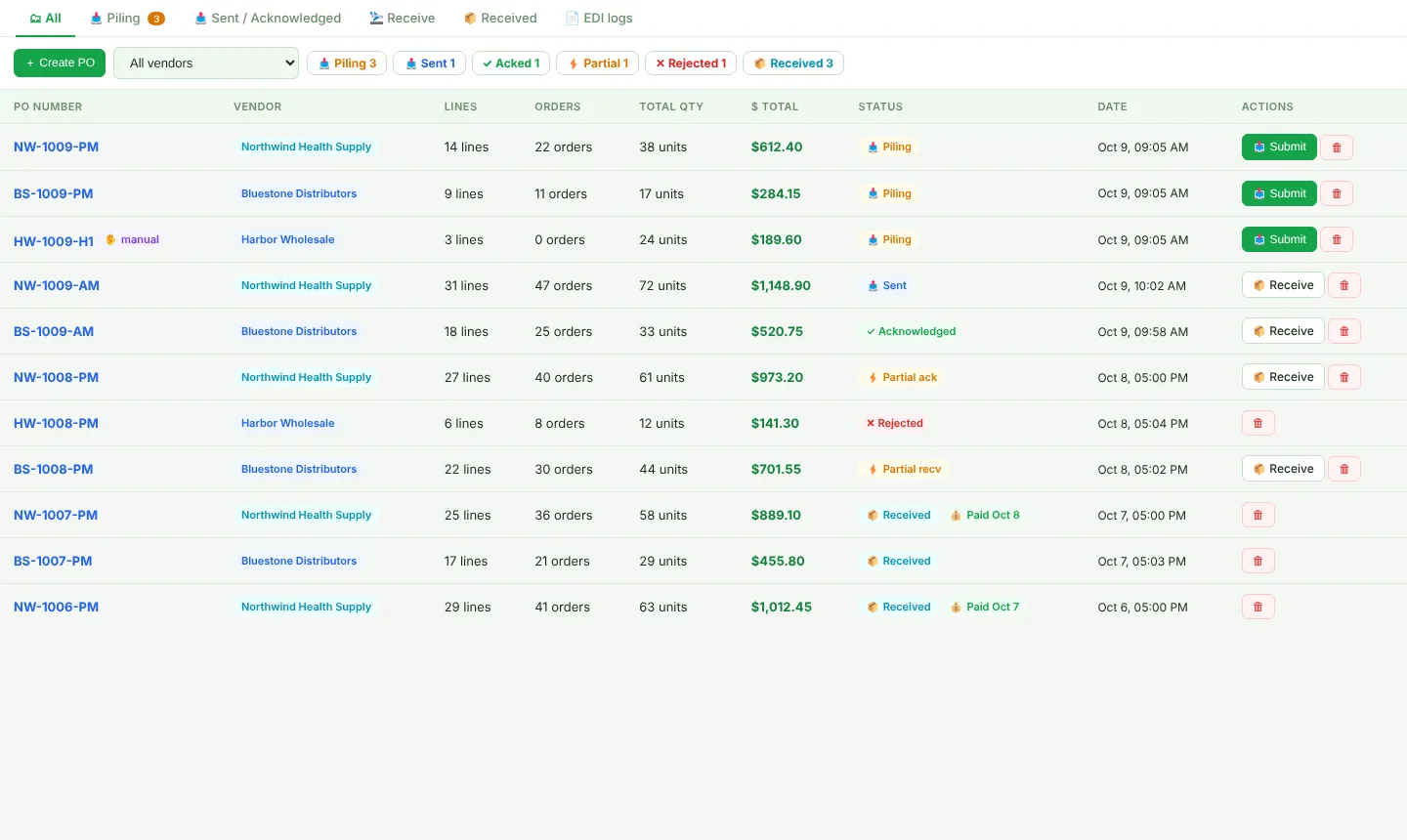Viewport: 1407px width, 840px height.
Task: Click the Create PO button
Action: [x=60, y=63]
